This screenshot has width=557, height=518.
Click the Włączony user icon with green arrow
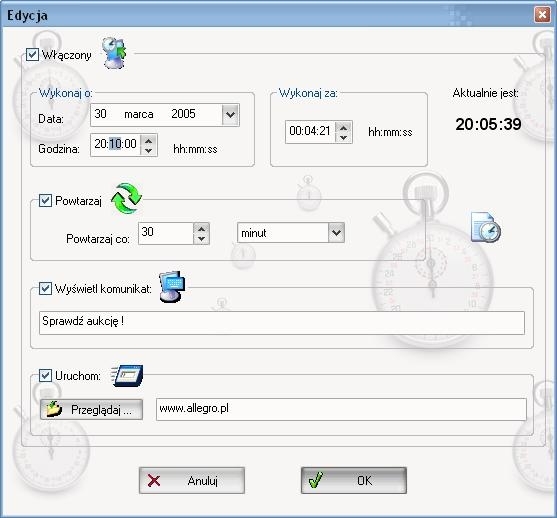pos(114,53)
